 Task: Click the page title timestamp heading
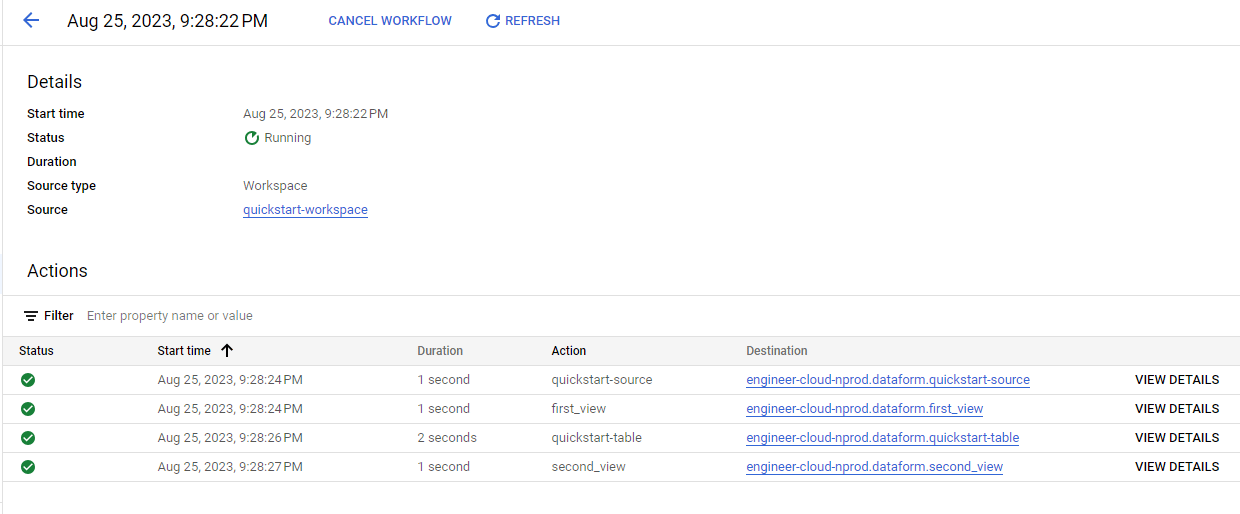(x=168, y=21)
